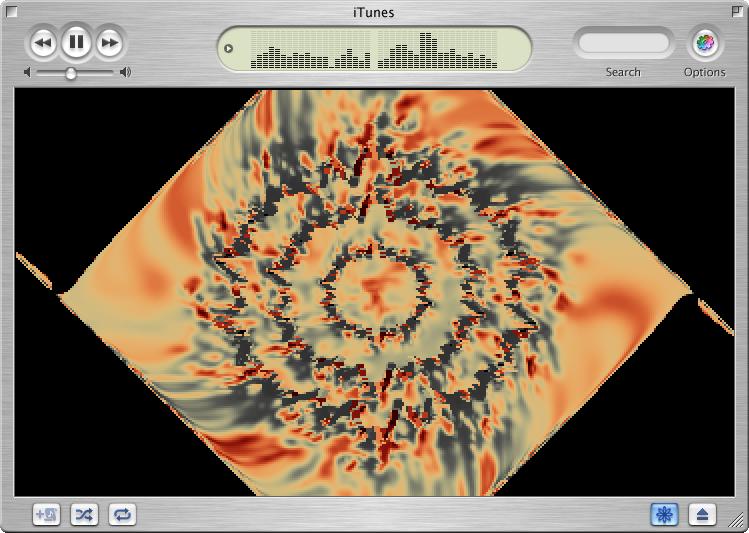
Task: Click the window resize grip
Action: click(737, 521)
